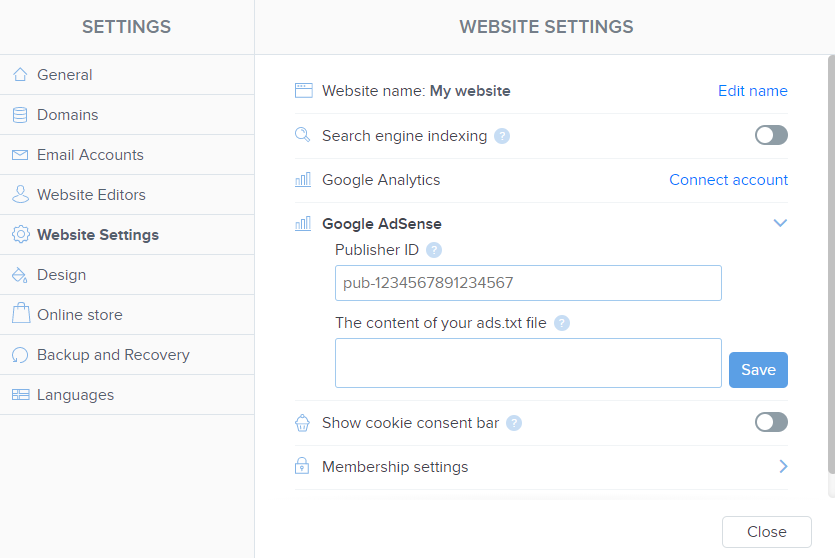Click the Membership settings padlock icon
835x558 pixels.
(x=302, y=466)
